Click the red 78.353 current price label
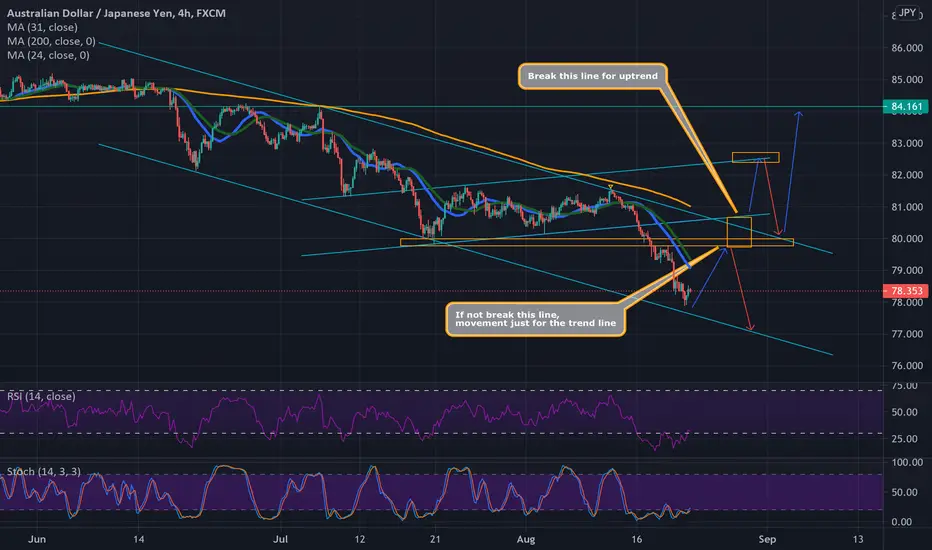932x550 pixels. 906,291
